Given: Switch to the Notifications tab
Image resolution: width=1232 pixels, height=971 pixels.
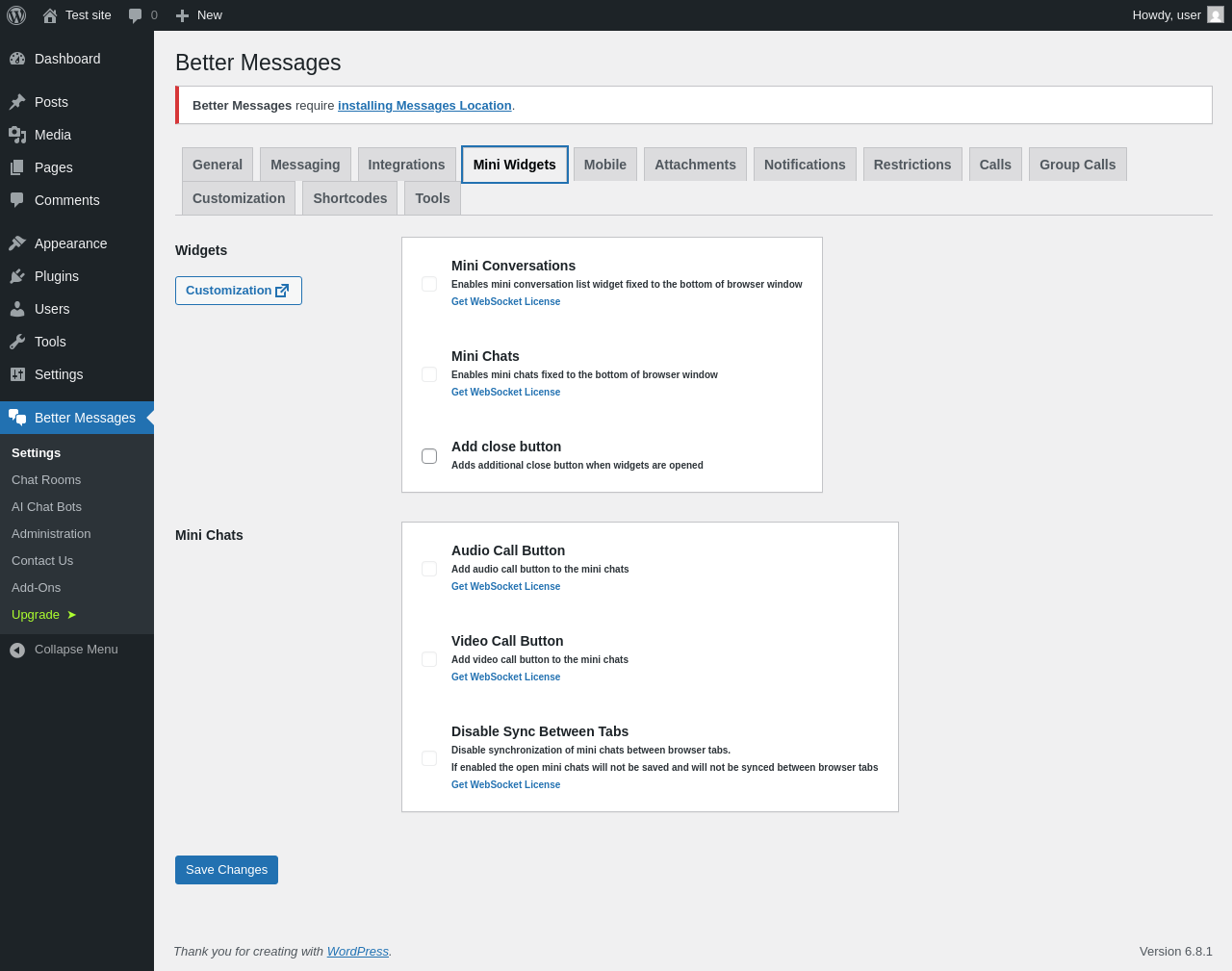Looking at the screenshot, I should 805,165.
